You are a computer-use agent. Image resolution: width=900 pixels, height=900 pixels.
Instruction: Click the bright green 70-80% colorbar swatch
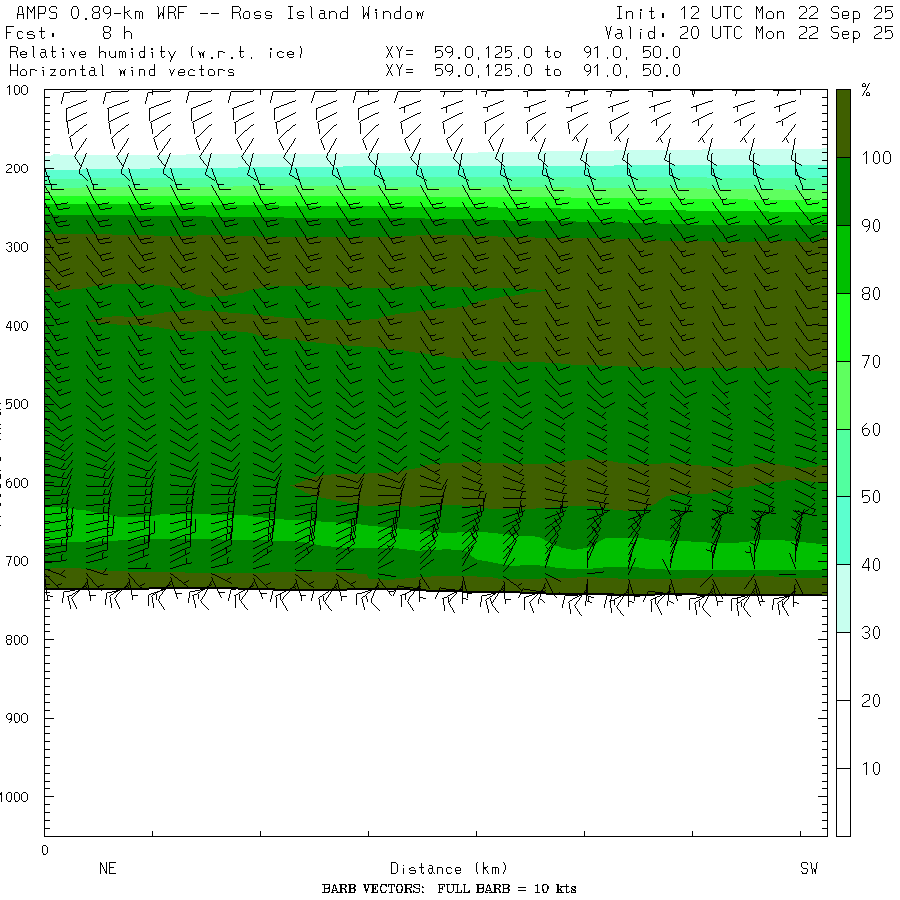coord(843,327)
